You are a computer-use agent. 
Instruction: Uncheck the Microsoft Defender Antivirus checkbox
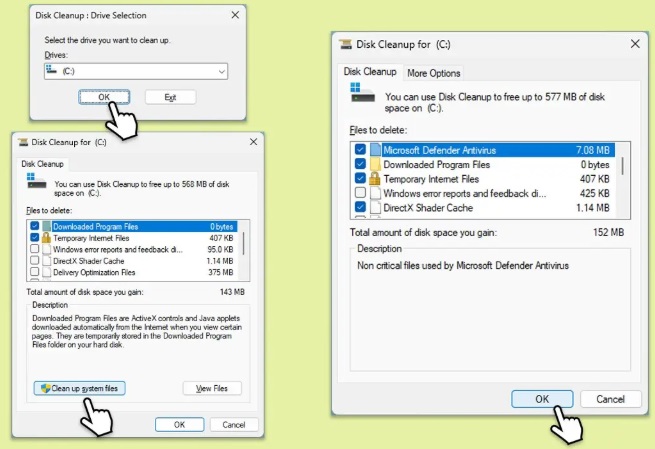(x=360, y=150)
